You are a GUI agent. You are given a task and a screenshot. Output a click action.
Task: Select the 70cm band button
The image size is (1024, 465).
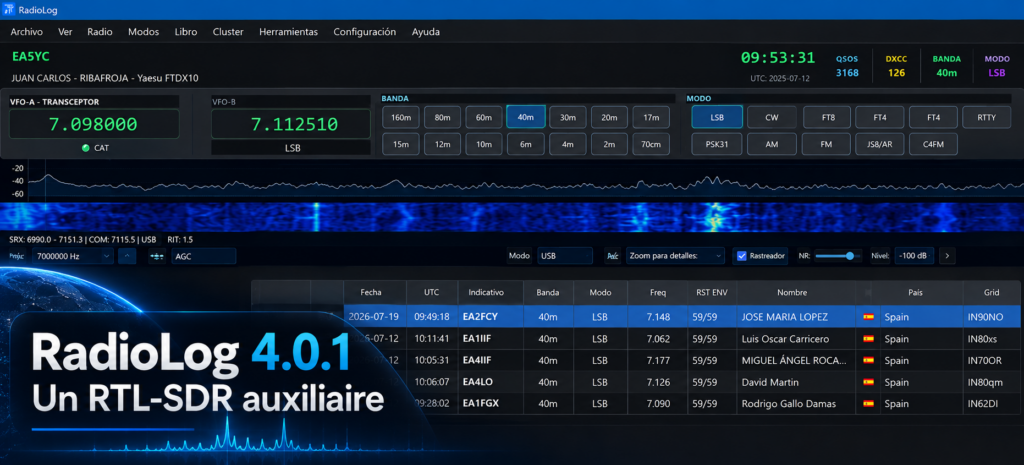coord(651,144)
